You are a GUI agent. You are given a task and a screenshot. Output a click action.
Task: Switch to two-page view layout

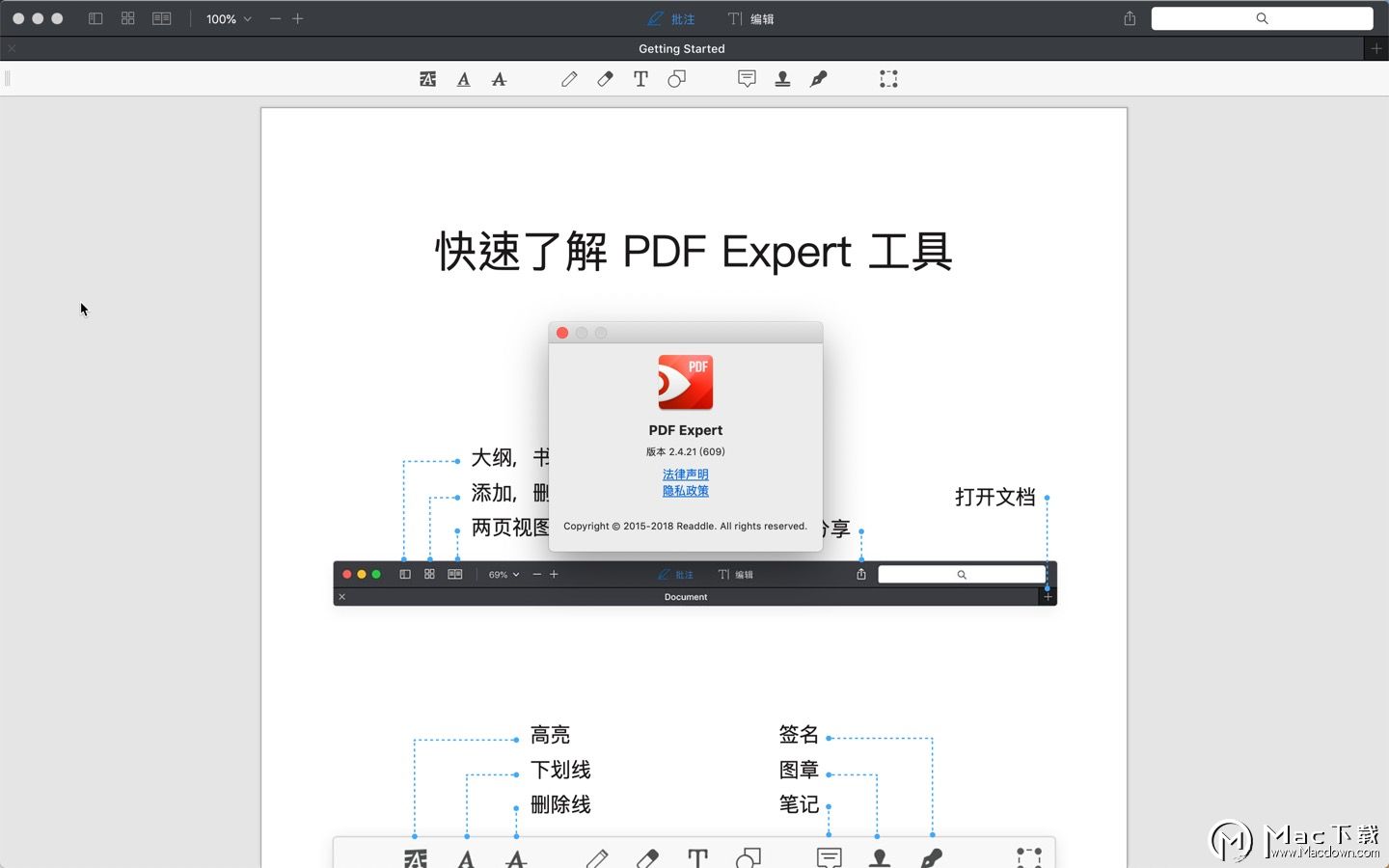click(x=162, y=18)
